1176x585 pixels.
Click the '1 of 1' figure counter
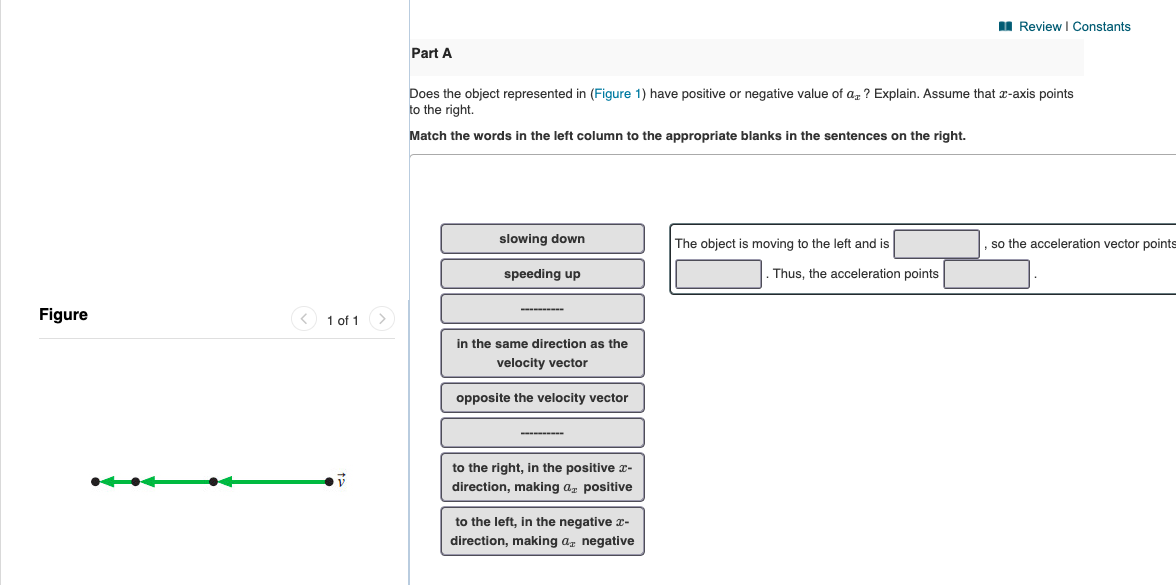343,320
